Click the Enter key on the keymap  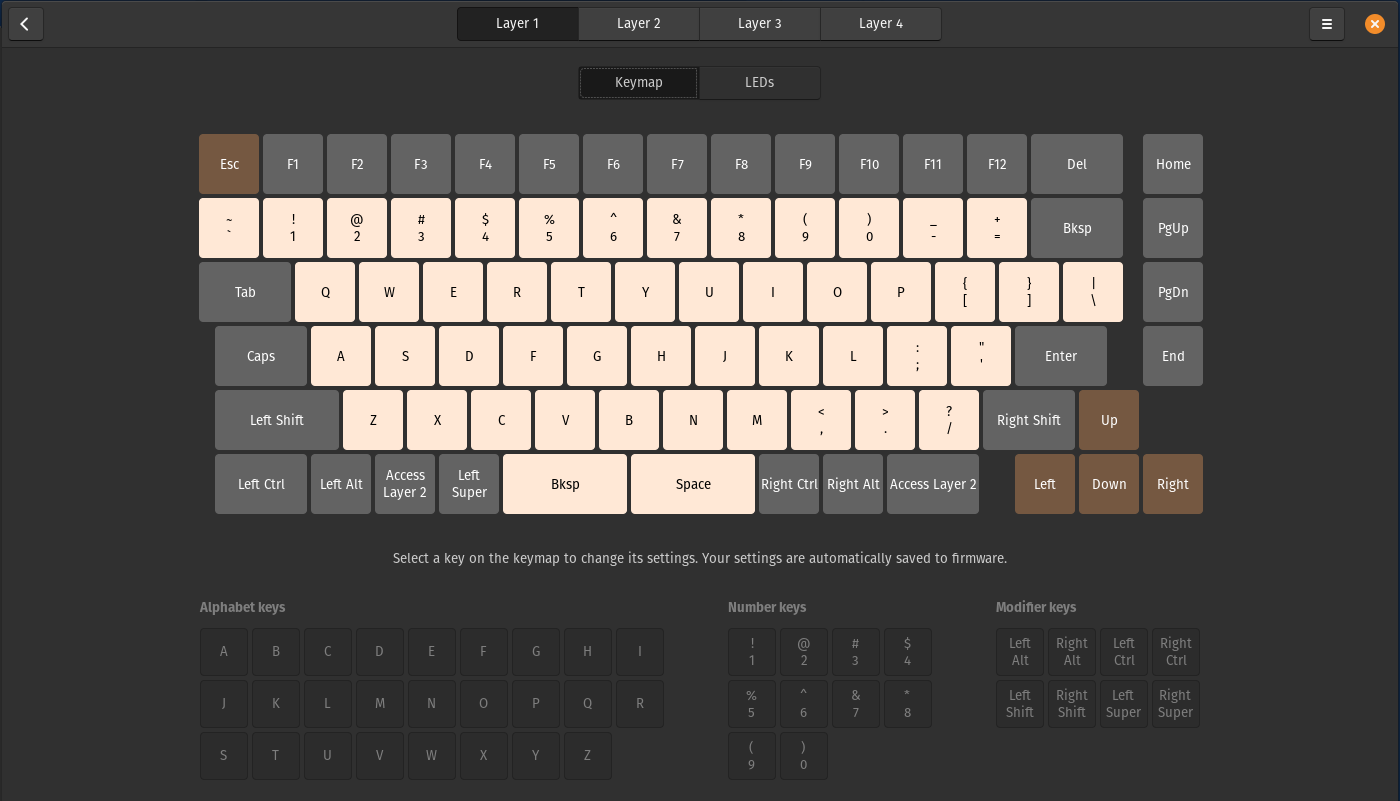coord(1060,356)
